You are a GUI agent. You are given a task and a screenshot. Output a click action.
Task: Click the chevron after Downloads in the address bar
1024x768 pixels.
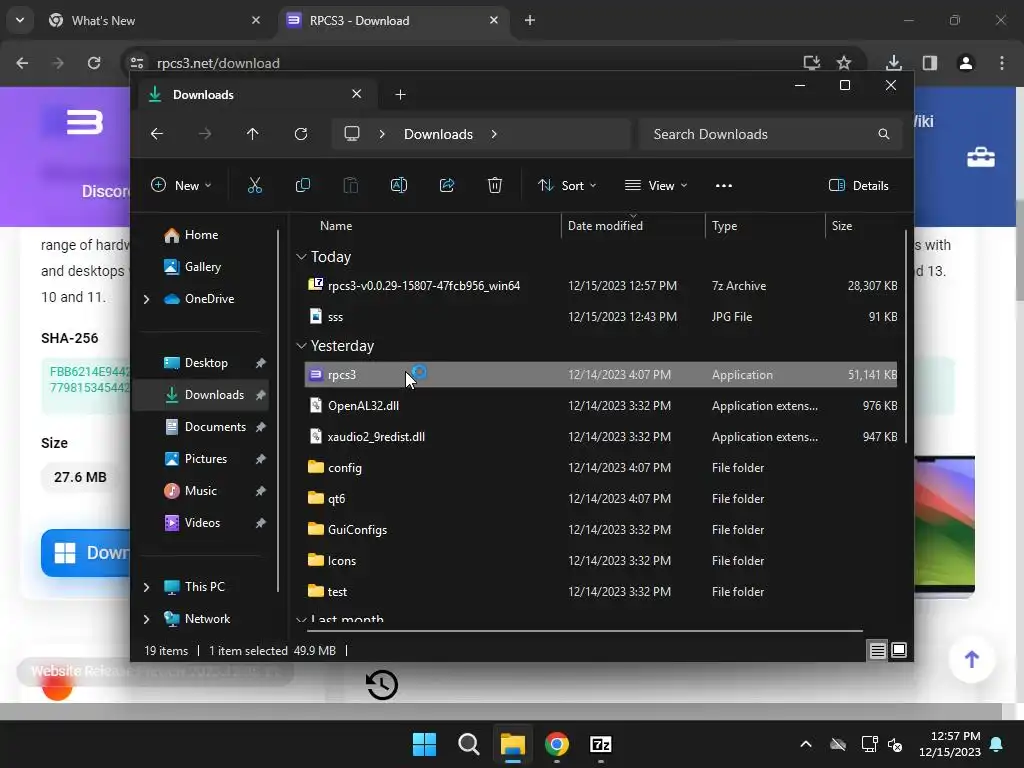tap(494, 134)
